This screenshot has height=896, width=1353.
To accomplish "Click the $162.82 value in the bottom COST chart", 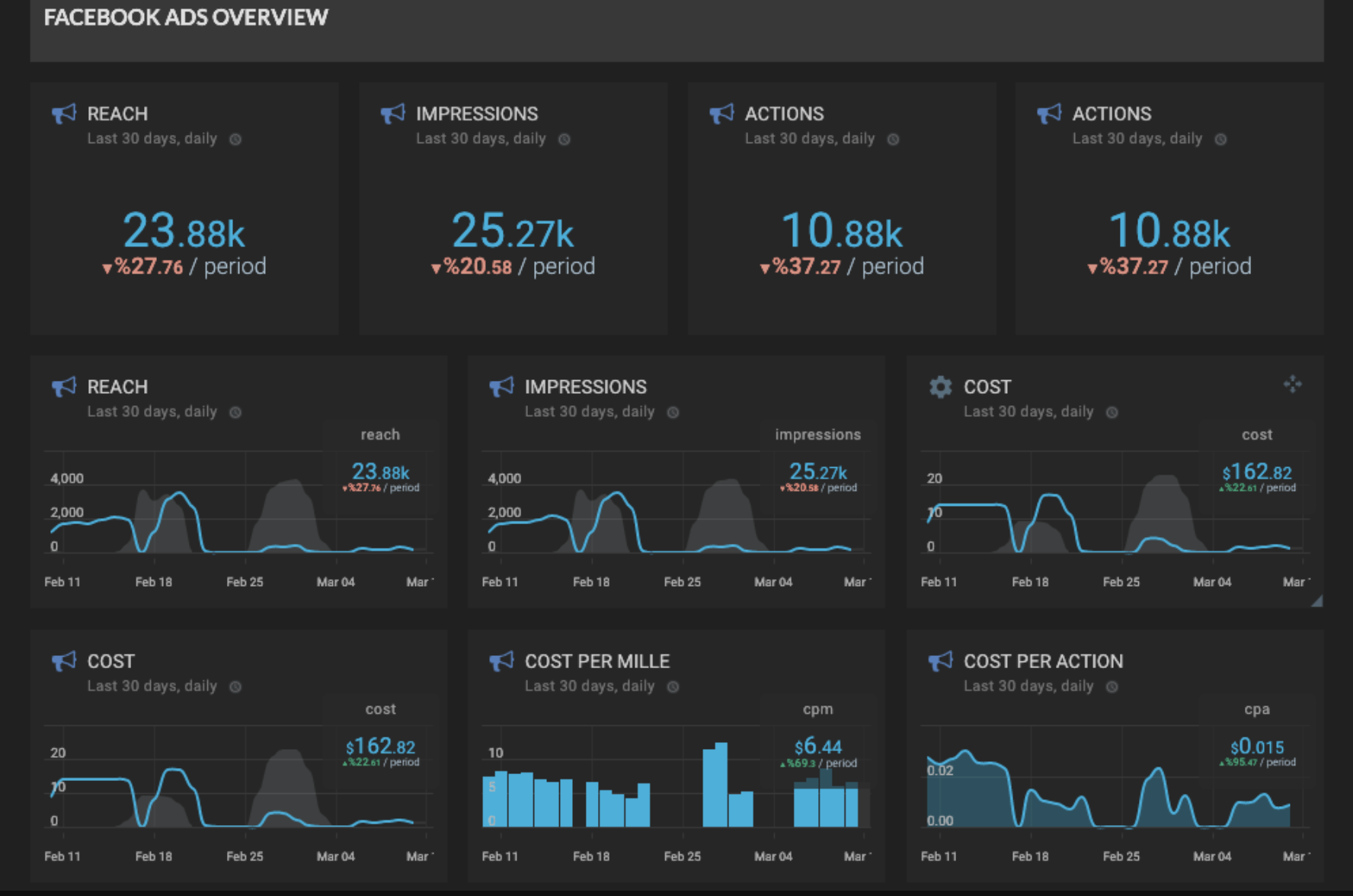I will [x=380, y=747].
